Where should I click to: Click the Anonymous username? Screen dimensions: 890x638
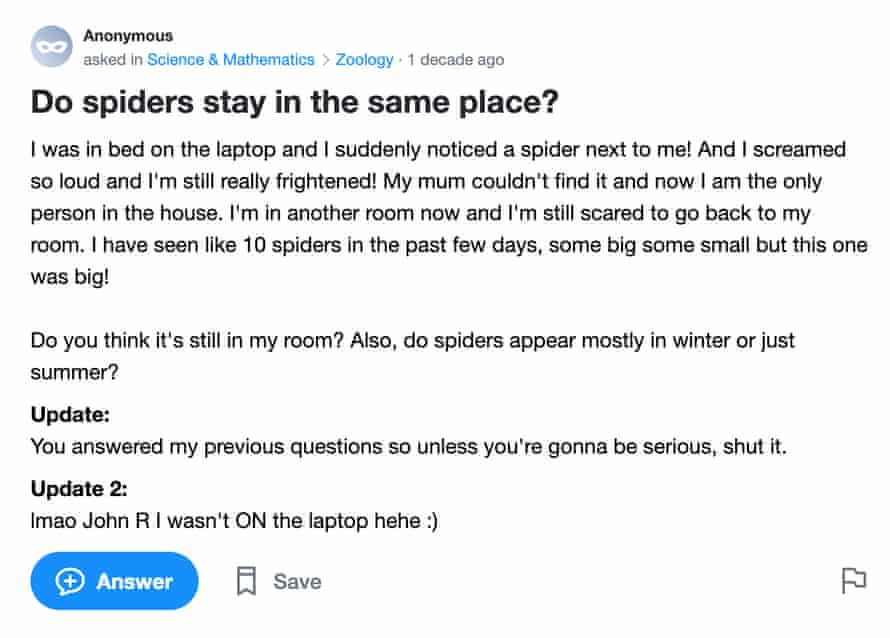[x=128, y=35]
